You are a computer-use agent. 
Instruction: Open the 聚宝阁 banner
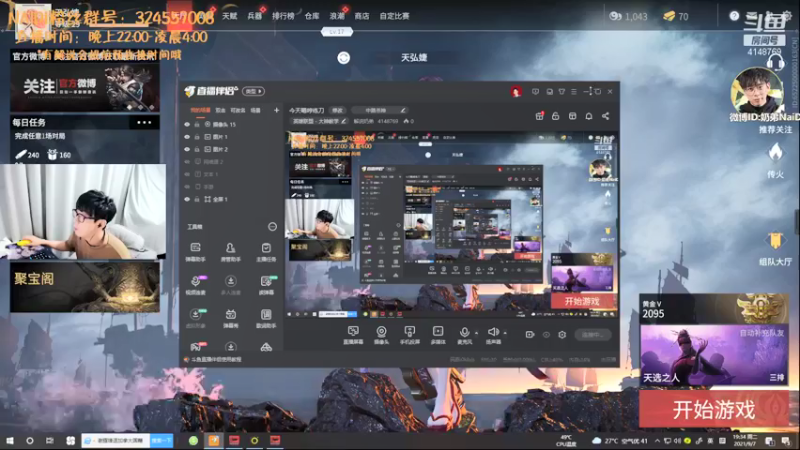(x=85, y=287)
